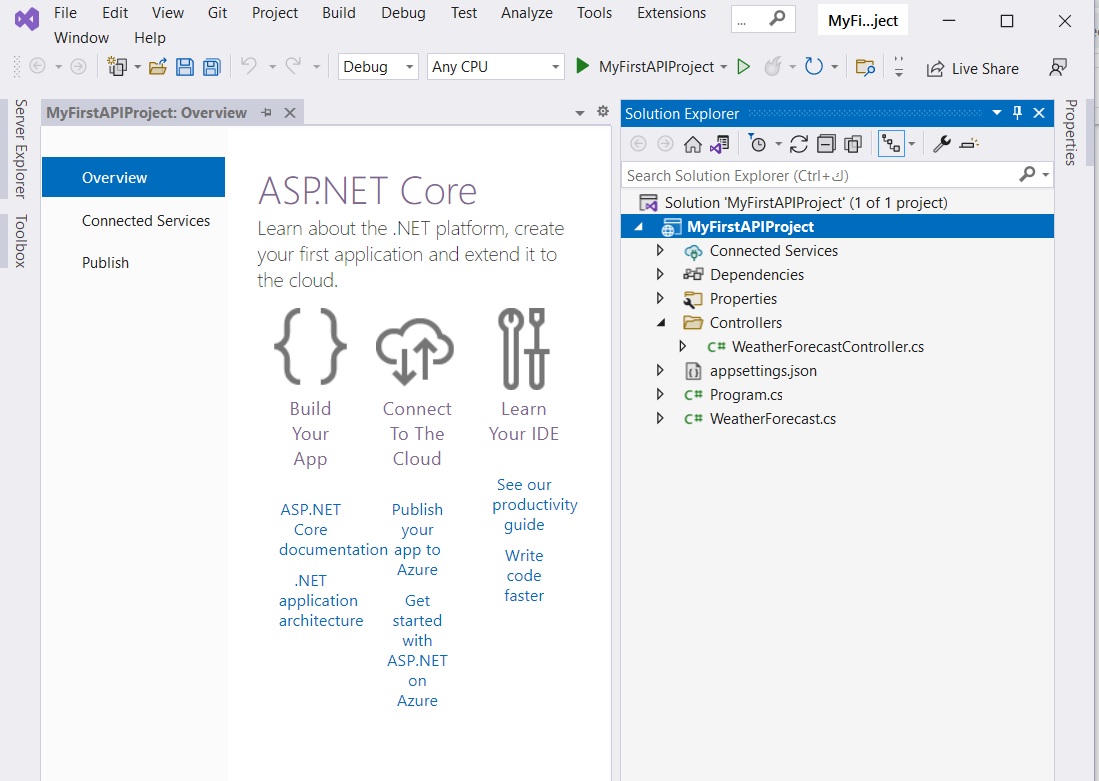Image resolution: width=1099 pixels, height=781 pixels.
Task: Click the Undo arrow icon
Action: coord(249,66)
